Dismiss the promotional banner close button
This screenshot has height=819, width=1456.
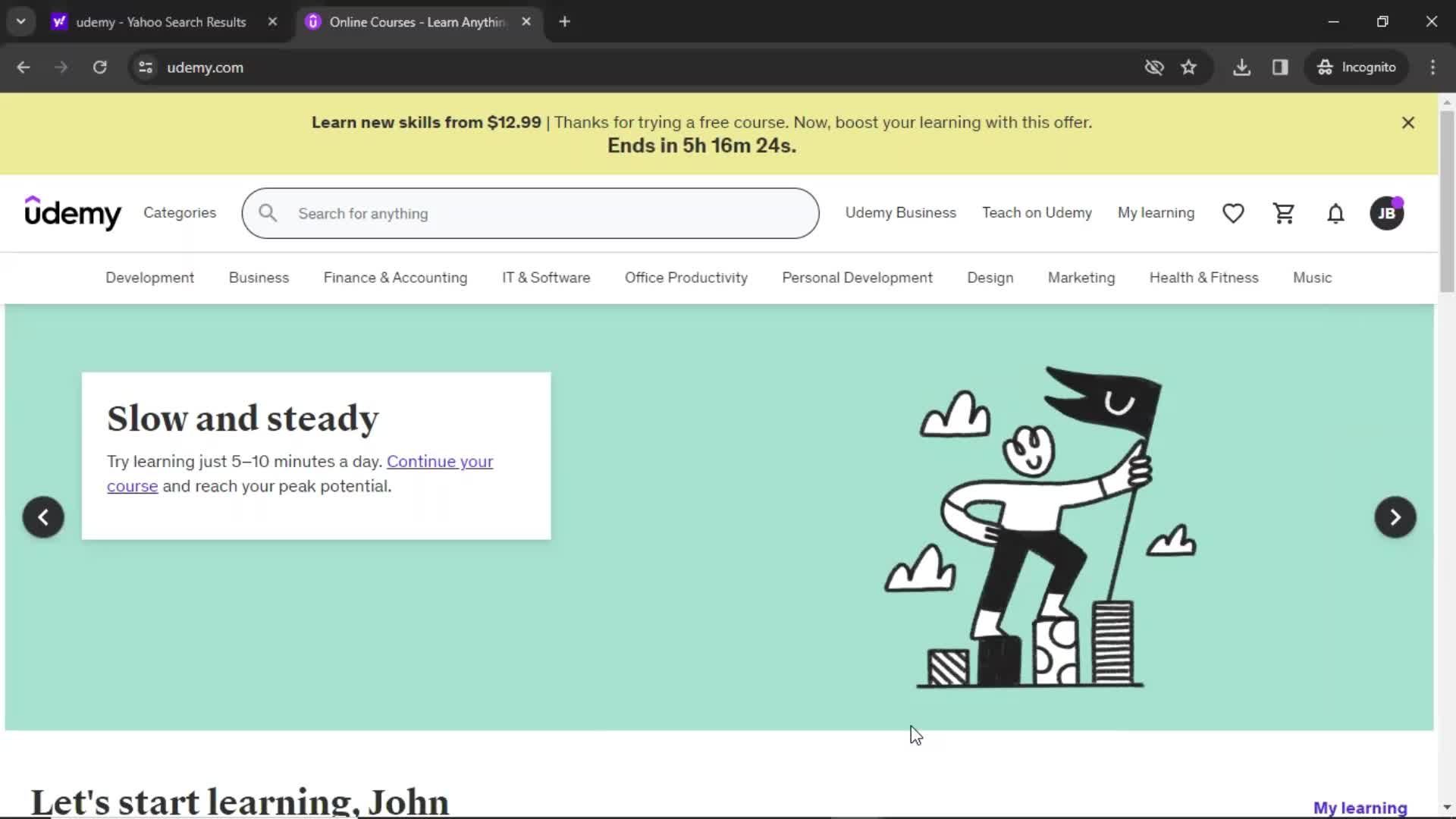pyautogui.click(x=1408, y=122)
